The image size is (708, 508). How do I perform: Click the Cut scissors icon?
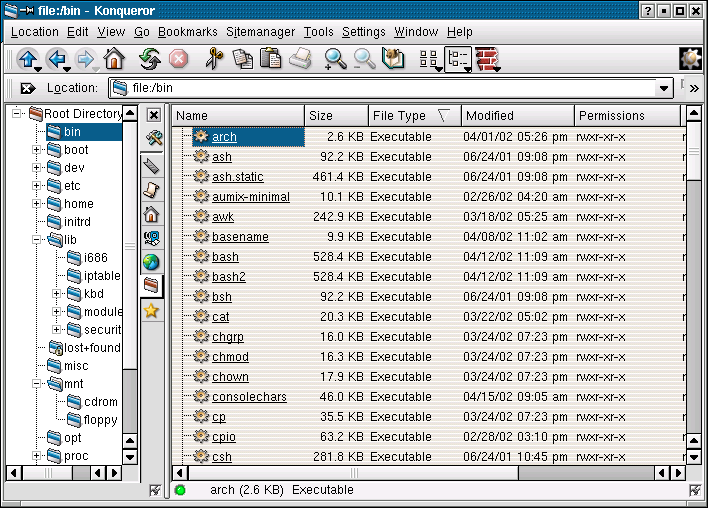click(213, 59)
